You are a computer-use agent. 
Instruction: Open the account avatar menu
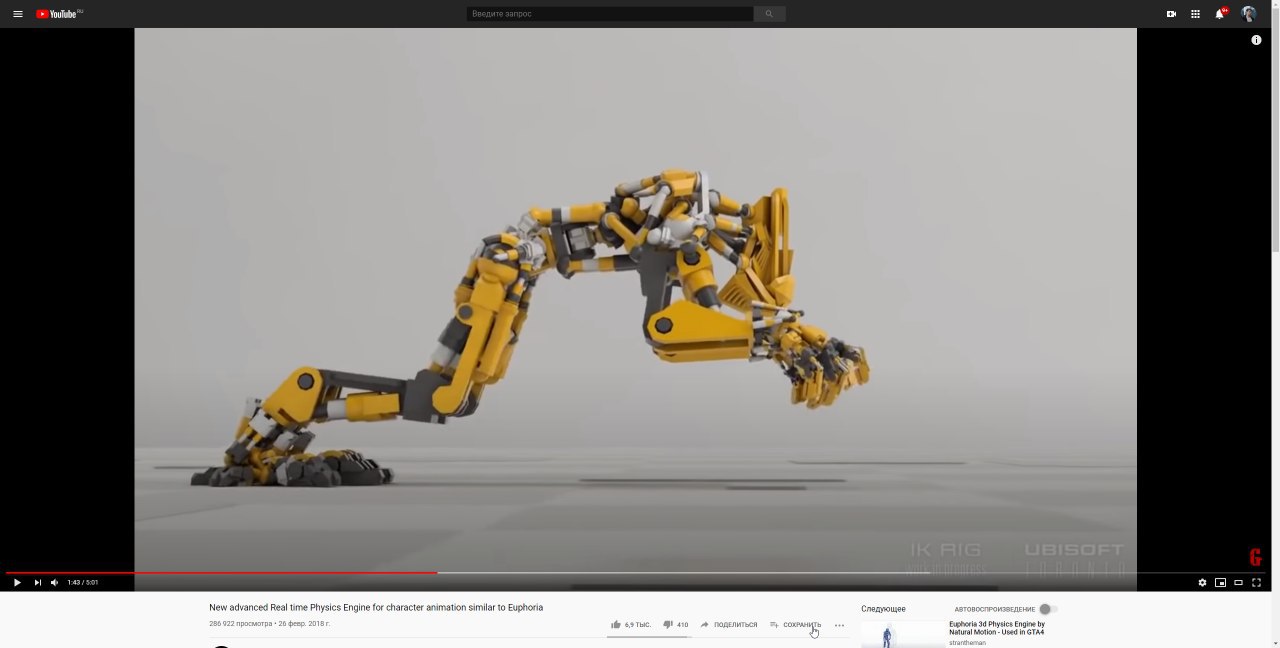point(1248,14)
